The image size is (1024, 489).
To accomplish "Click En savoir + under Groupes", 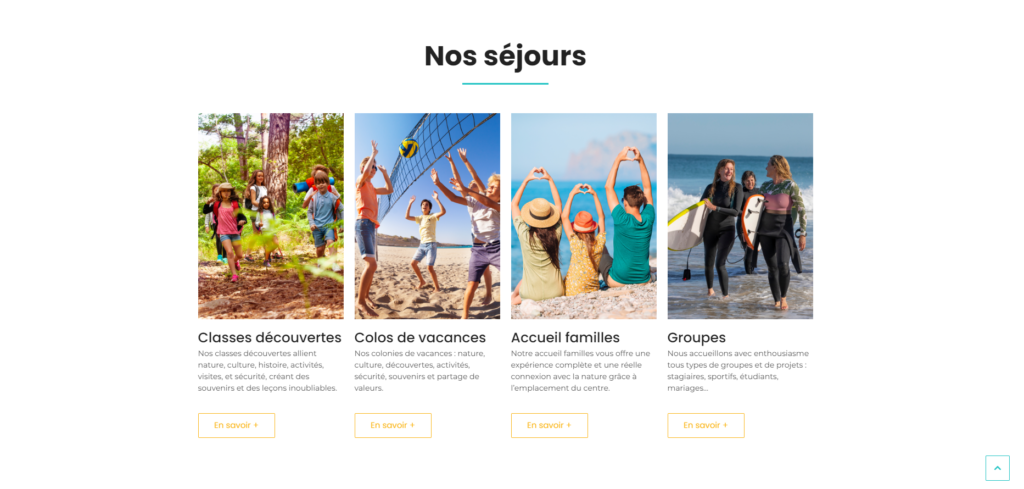I will click(705, 425).
